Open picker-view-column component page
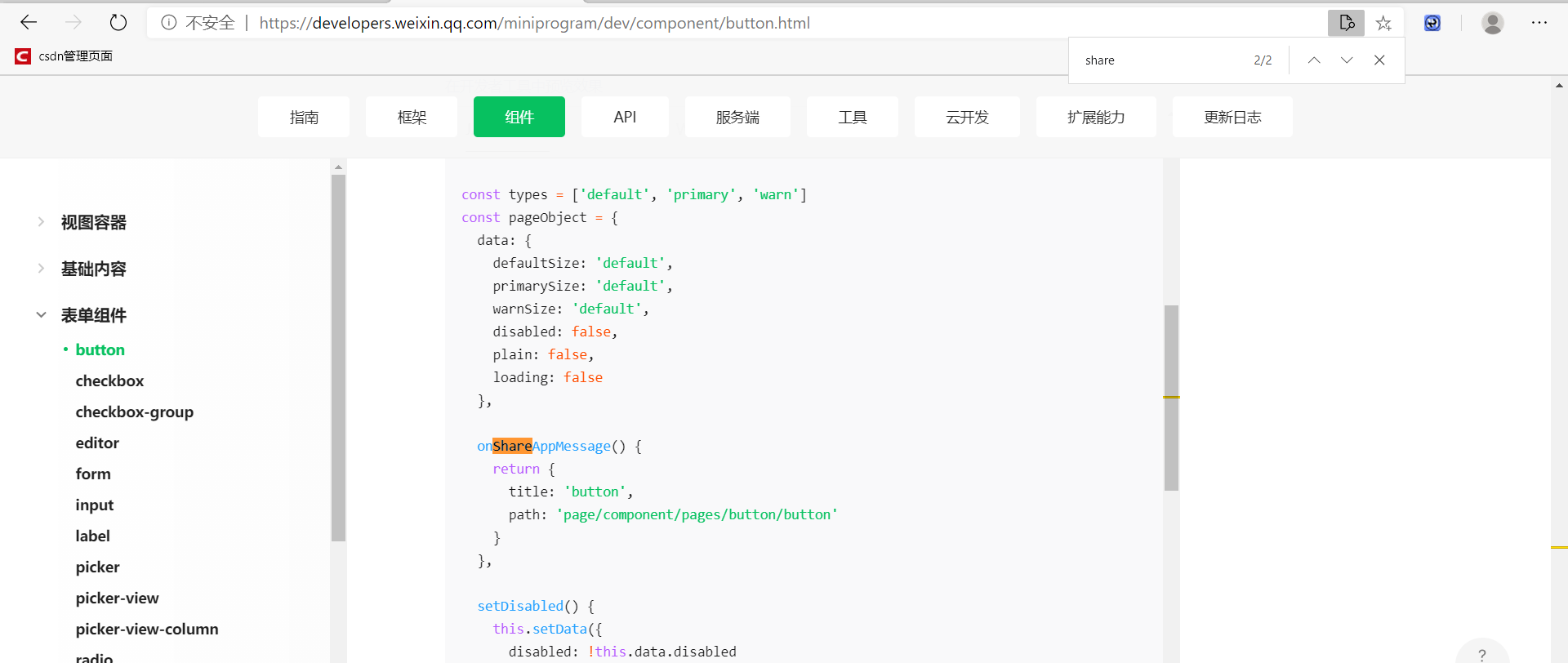1568x663 pixels. (147, 629)
